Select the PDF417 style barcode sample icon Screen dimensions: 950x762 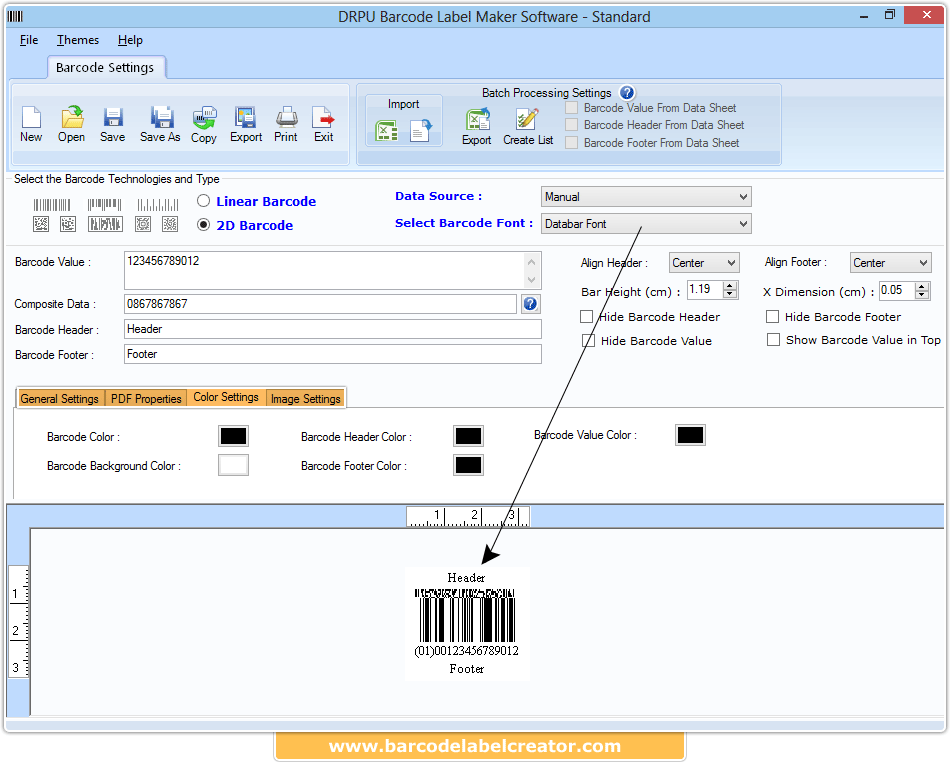pyautogui.click(x=105, y=224)
